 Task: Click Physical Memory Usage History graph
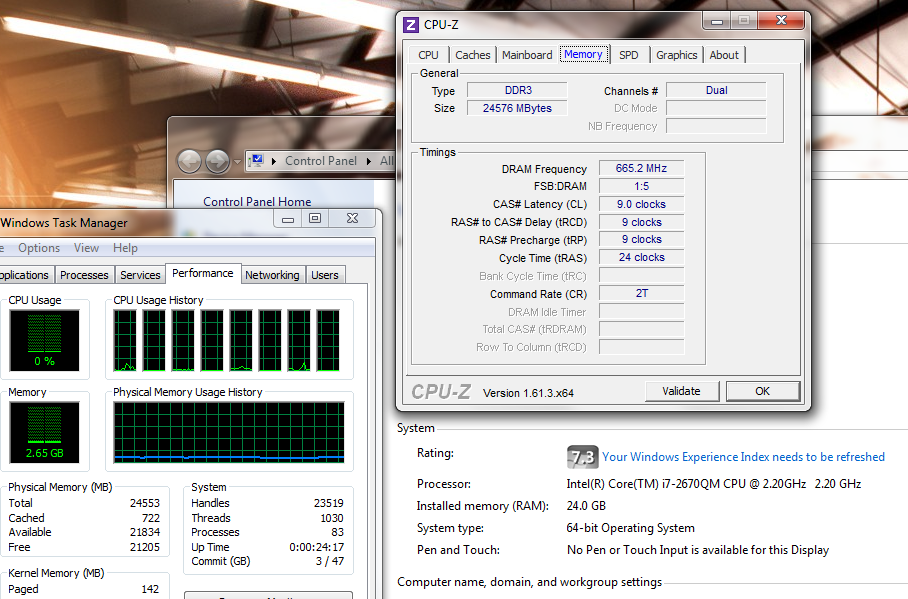(229, 433)
